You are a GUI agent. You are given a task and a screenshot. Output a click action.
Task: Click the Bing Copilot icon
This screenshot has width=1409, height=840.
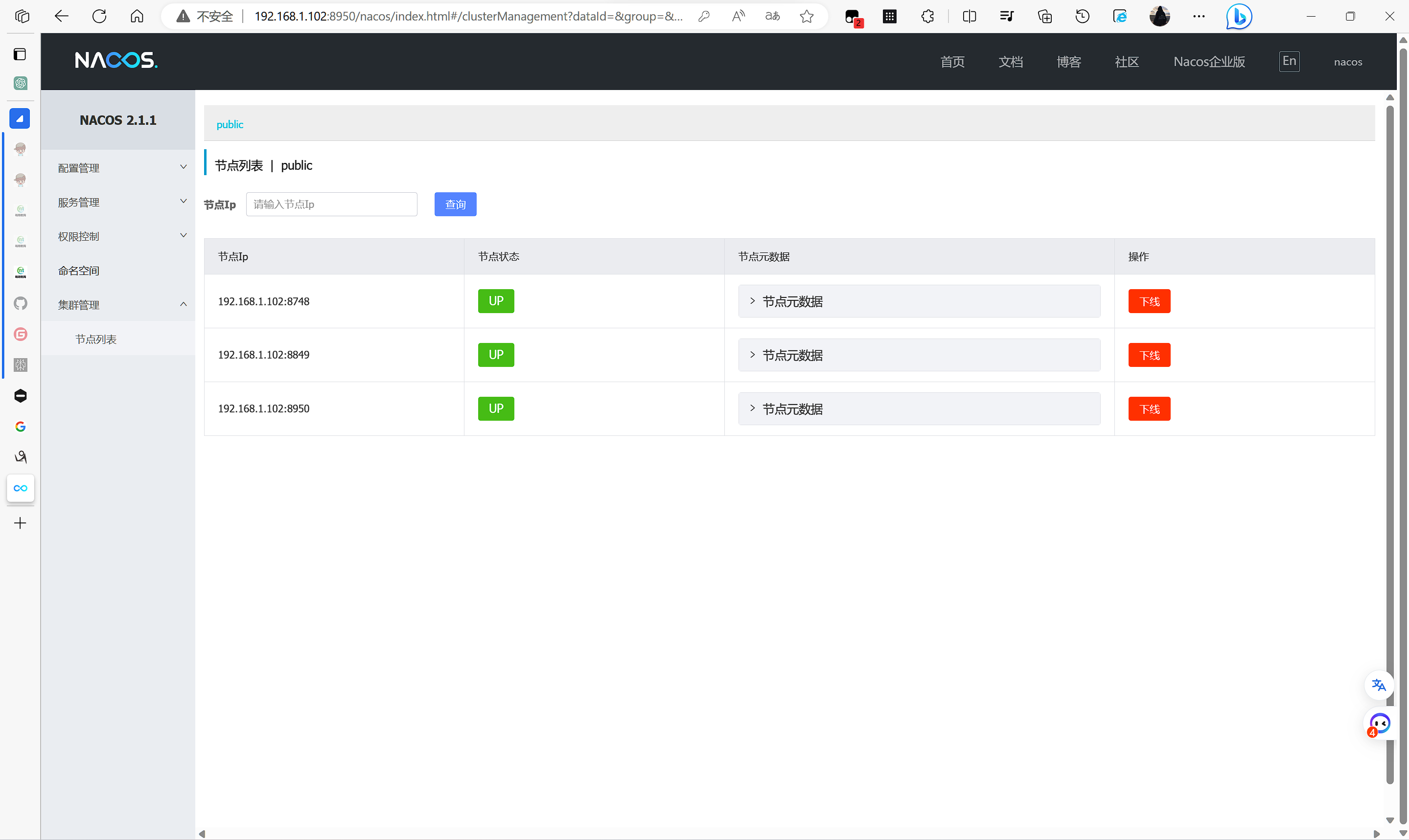1239,17
